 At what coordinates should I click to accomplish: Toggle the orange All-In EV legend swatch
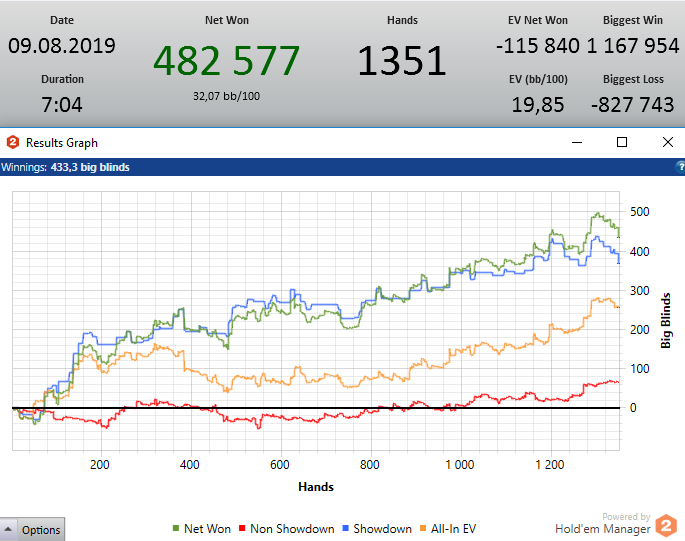click(x=422, y=528)
